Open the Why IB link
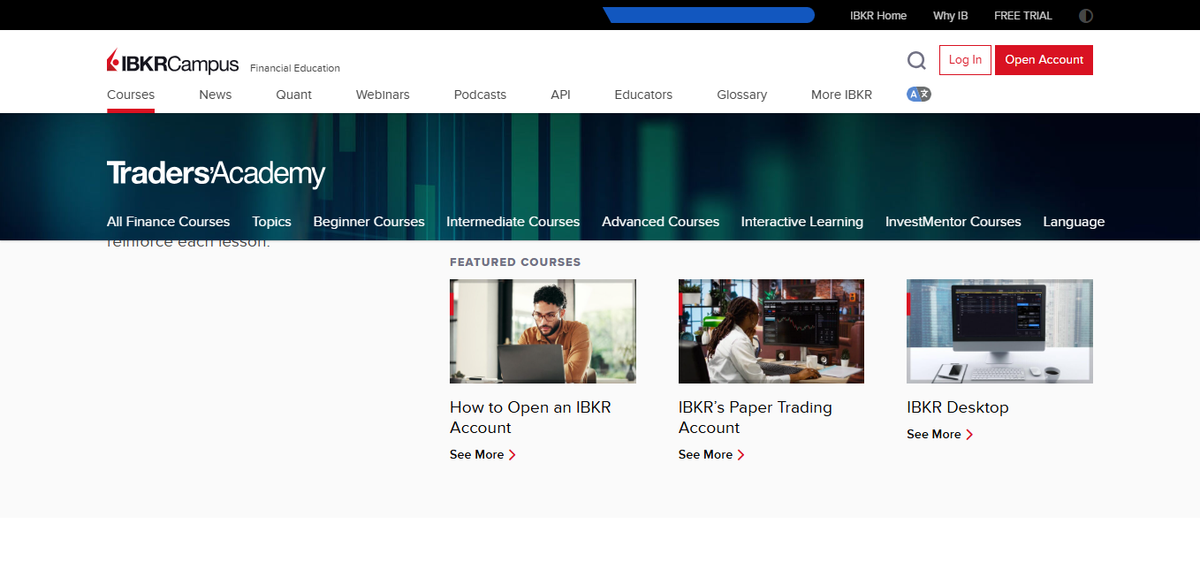The height and width of the screenshot is (562, 1200). [x=950, y=16]
